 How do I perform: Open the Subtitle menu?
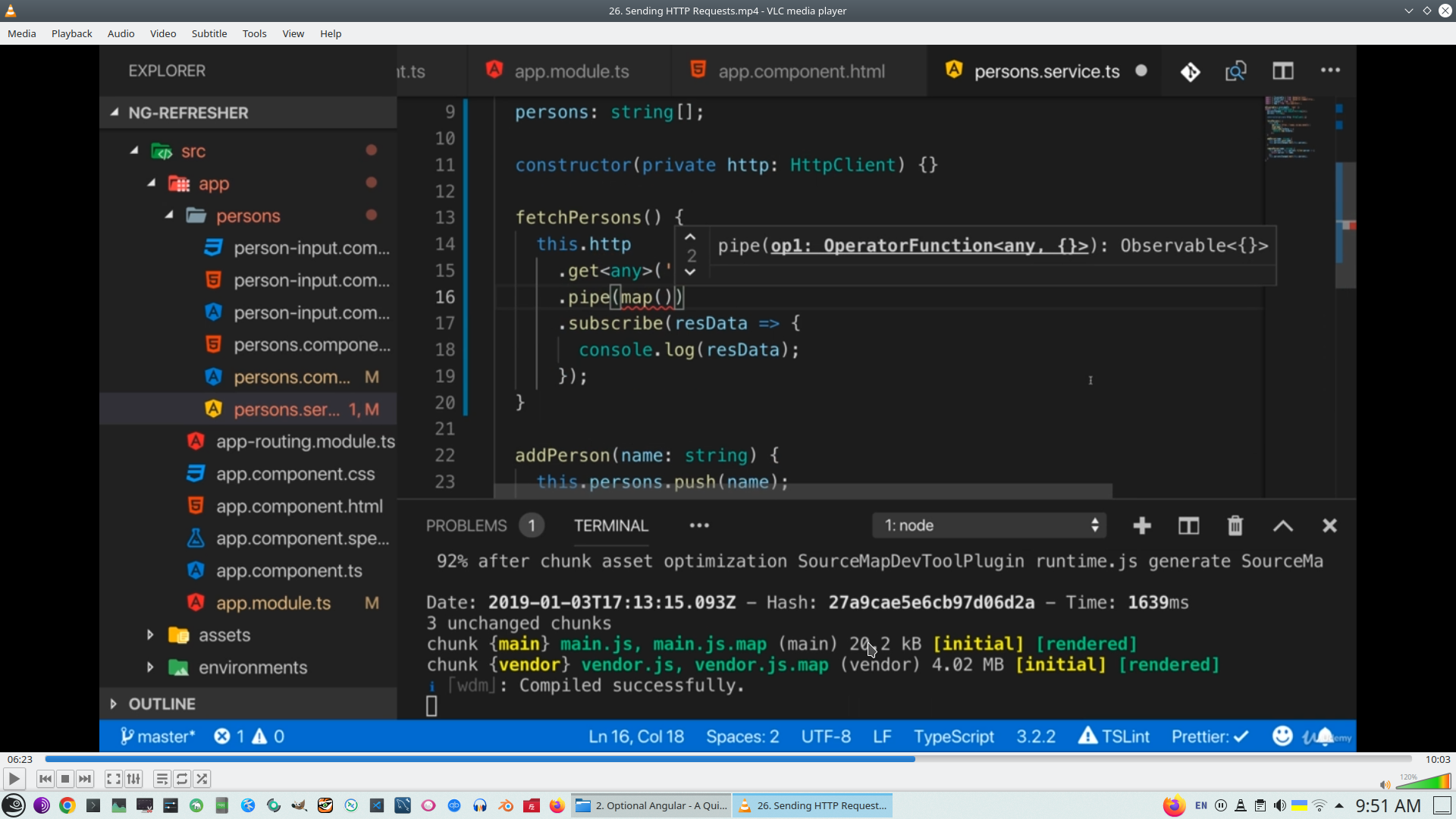209,33
